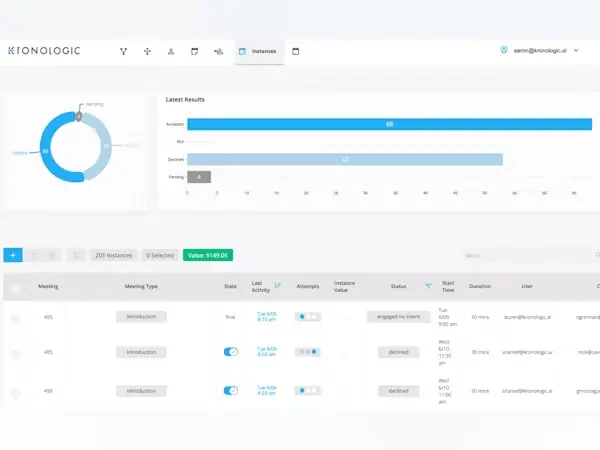
Task: Select the checkbox for meeting 495
Action: click(x=15, y=318)
